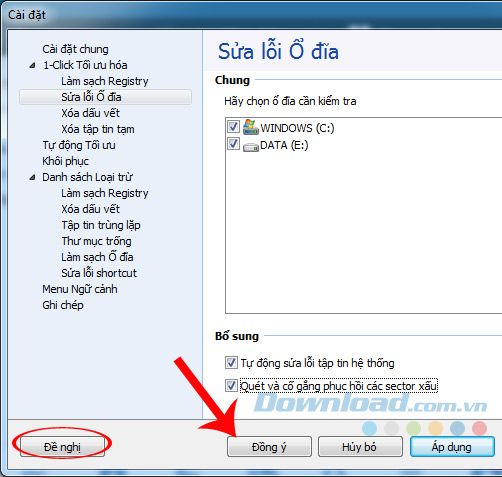Open 'Tập tin trùng lặp' exclusion list
502x477 pixels.
click(101, 225)
